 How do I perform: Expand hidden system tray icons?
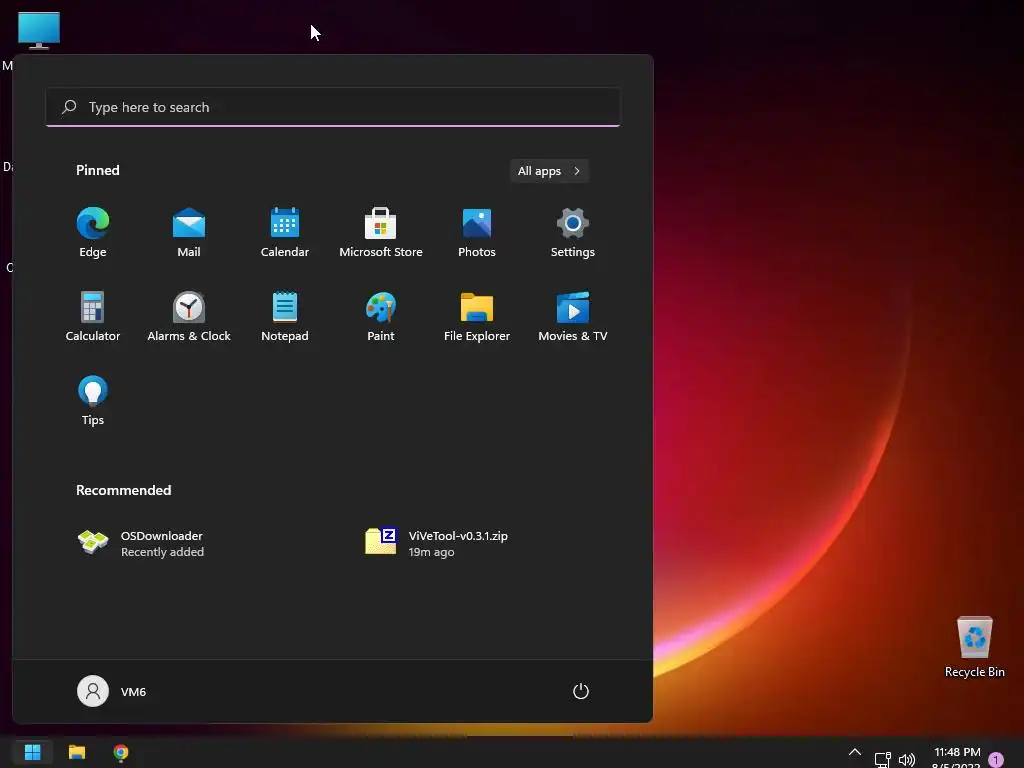click(x=855, y=753)
